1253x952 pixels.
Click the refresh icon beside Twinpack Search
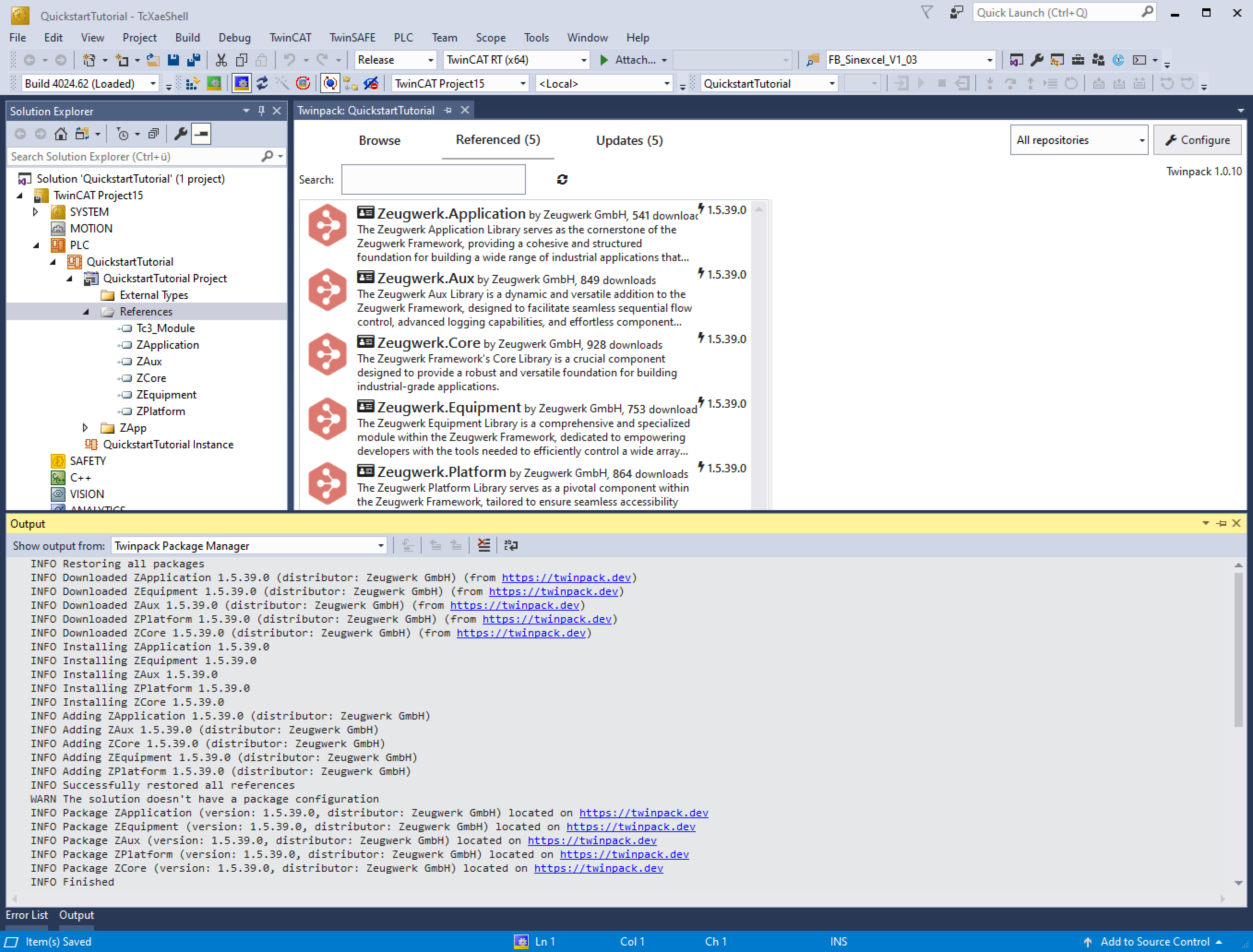(561, 179)
